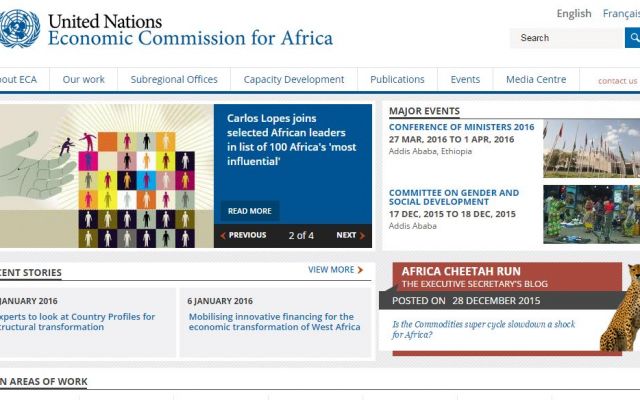Open the Our work menu
Image resolution: width=640 pixels, height=400 pixels.
click(84, 79)
